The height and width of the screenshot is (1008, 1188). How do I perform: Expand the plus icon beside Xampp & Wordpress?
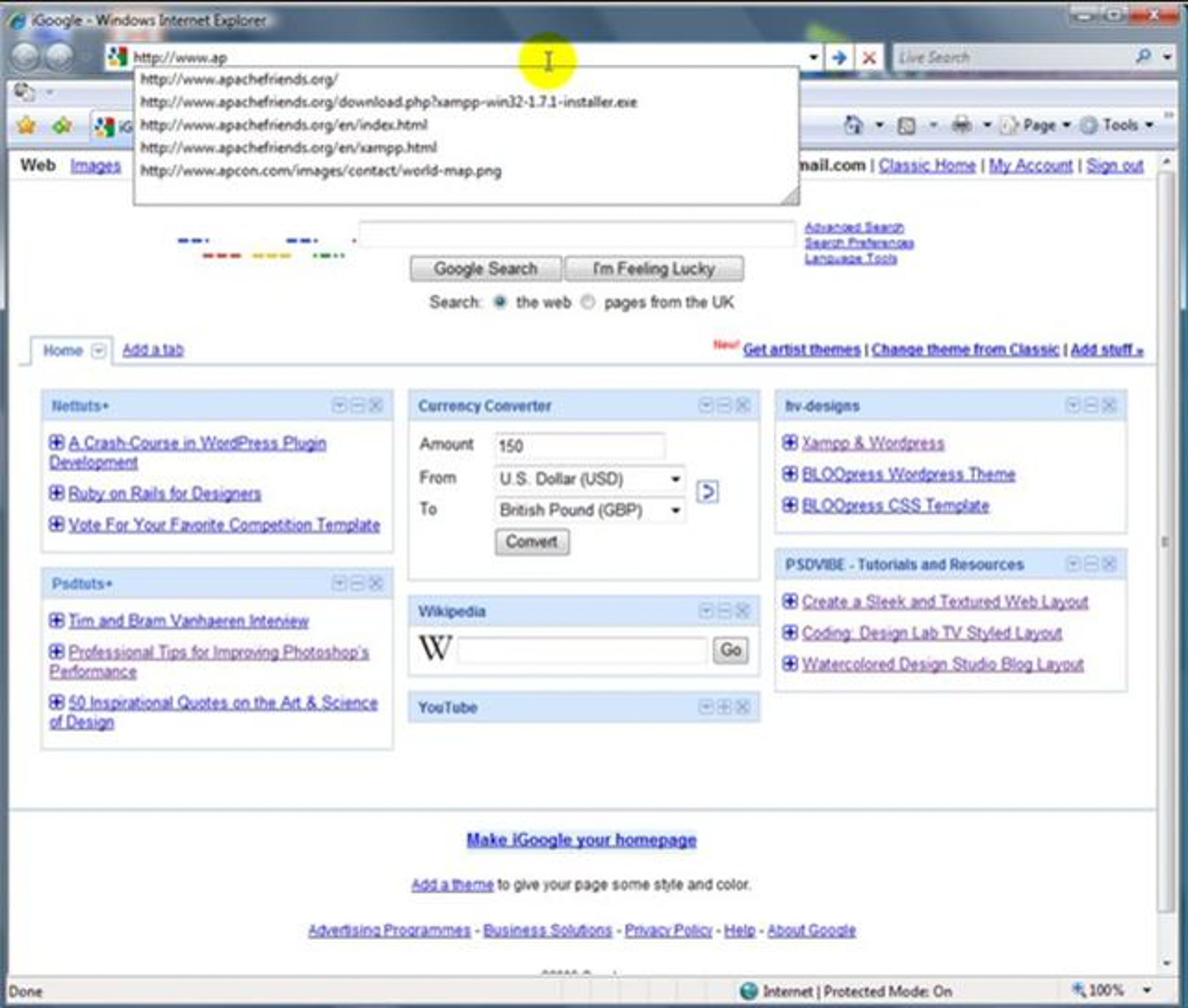click(x=790, y=442)
